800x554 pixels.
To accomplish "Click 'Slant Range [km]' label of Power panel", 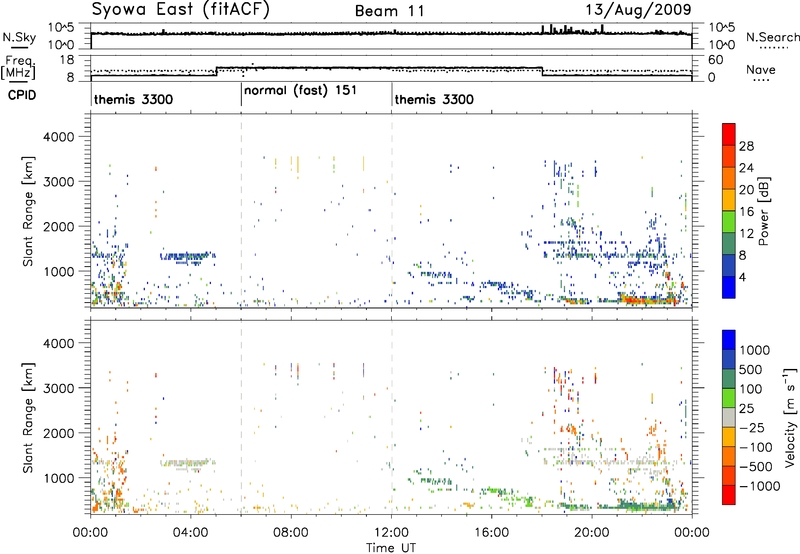I will pos(28,211).
